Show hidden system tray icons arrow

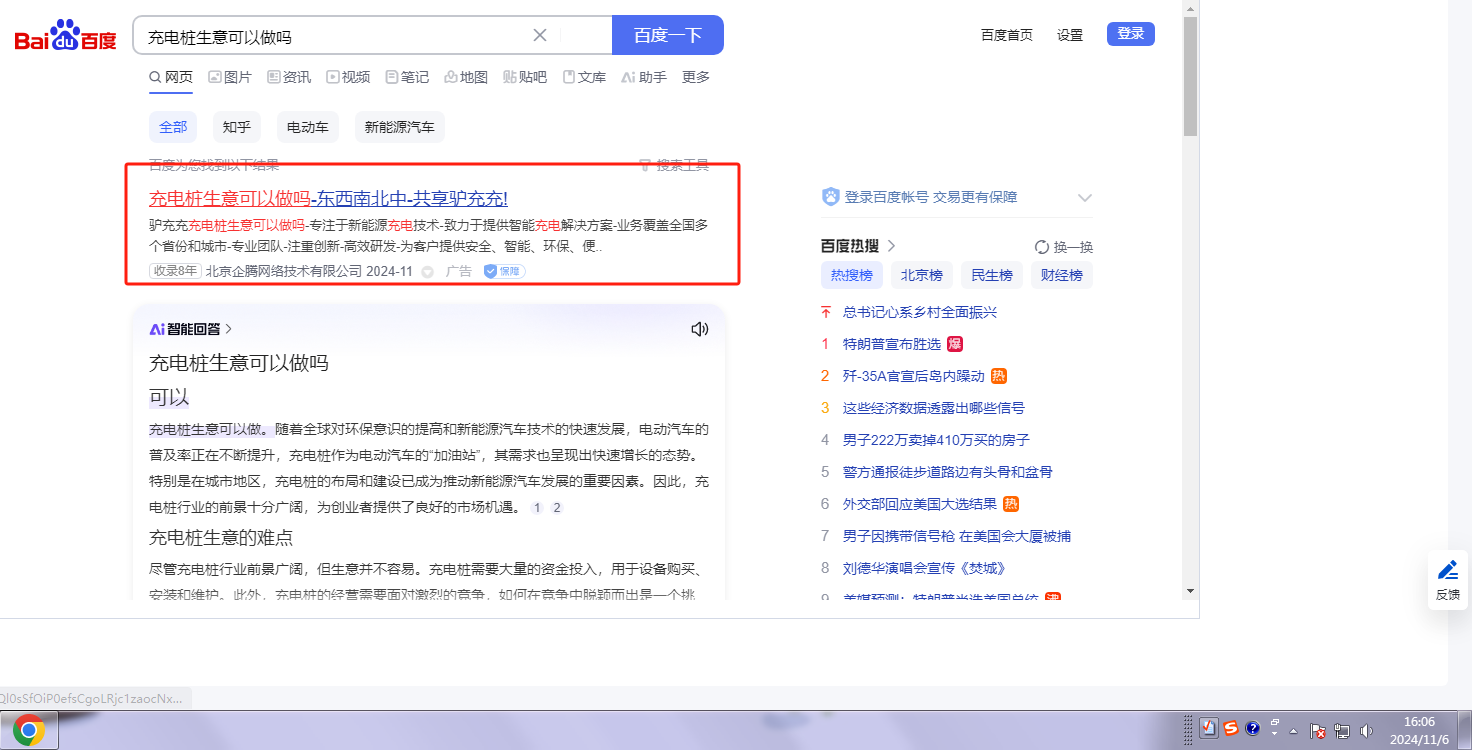[x=1294, y=731]
